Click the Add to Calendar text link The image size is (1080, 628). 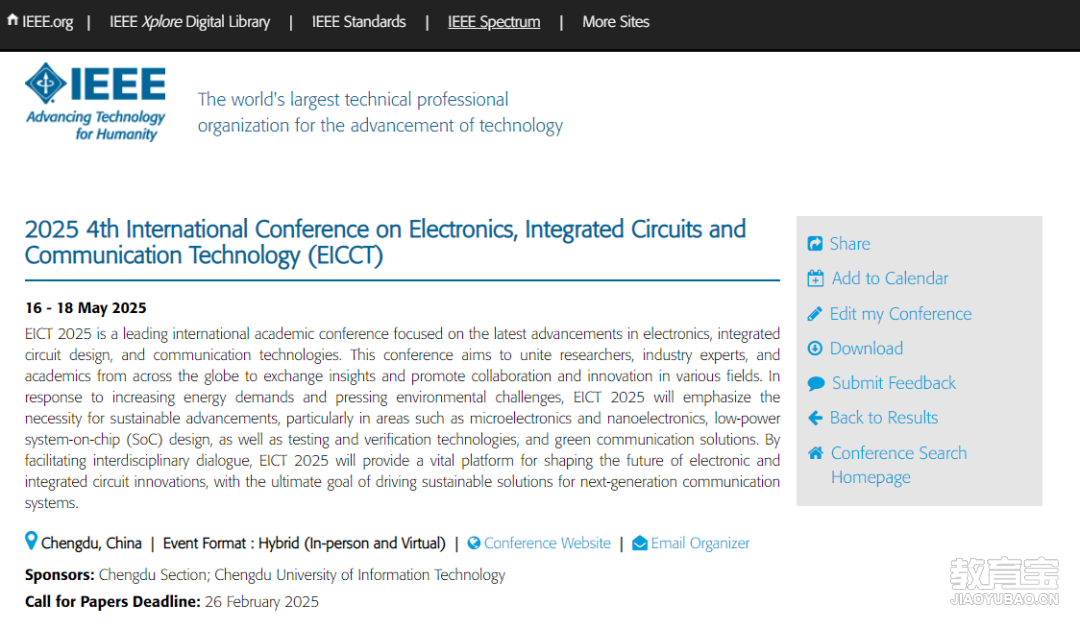(x=889, y=279)
